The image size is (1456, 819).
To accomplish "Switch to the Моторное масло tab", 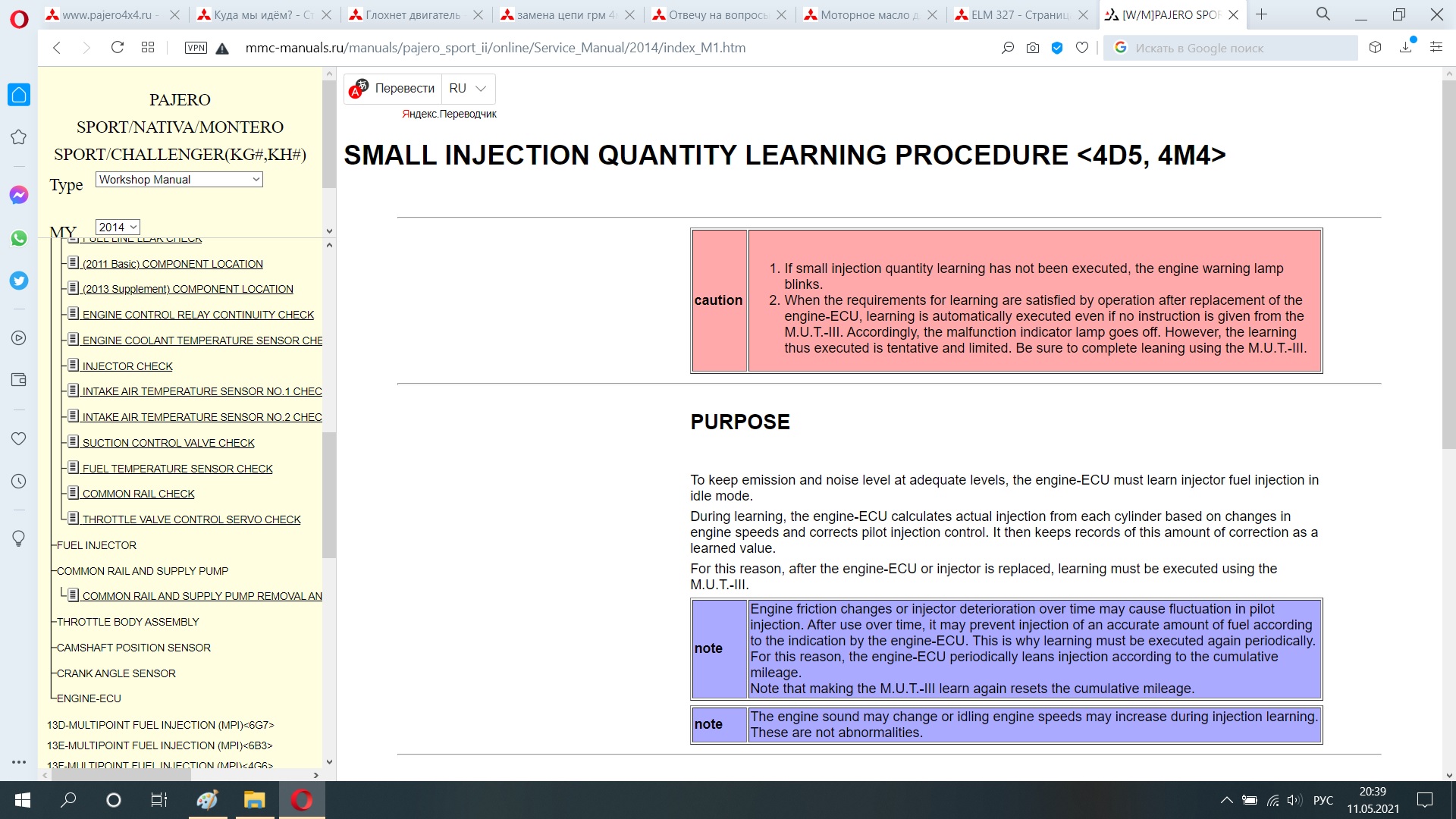I will (x=869, y=14).
